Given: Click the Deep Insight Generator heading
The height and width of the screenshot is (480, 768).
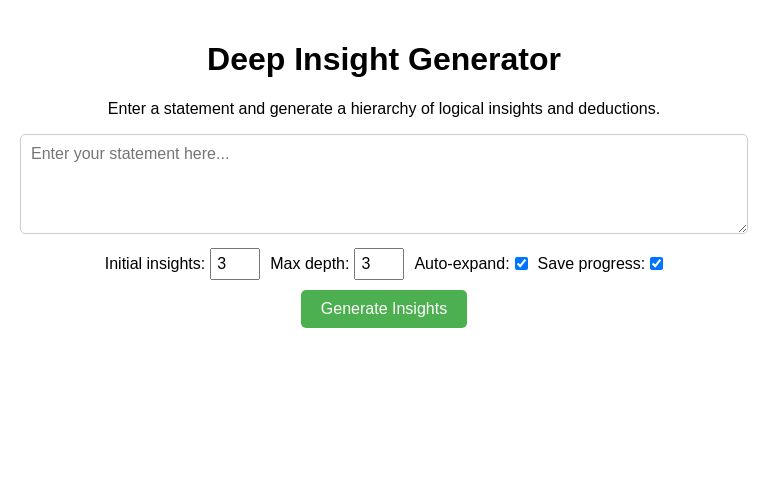Looking at the screenshot, I should pos(384,60).
